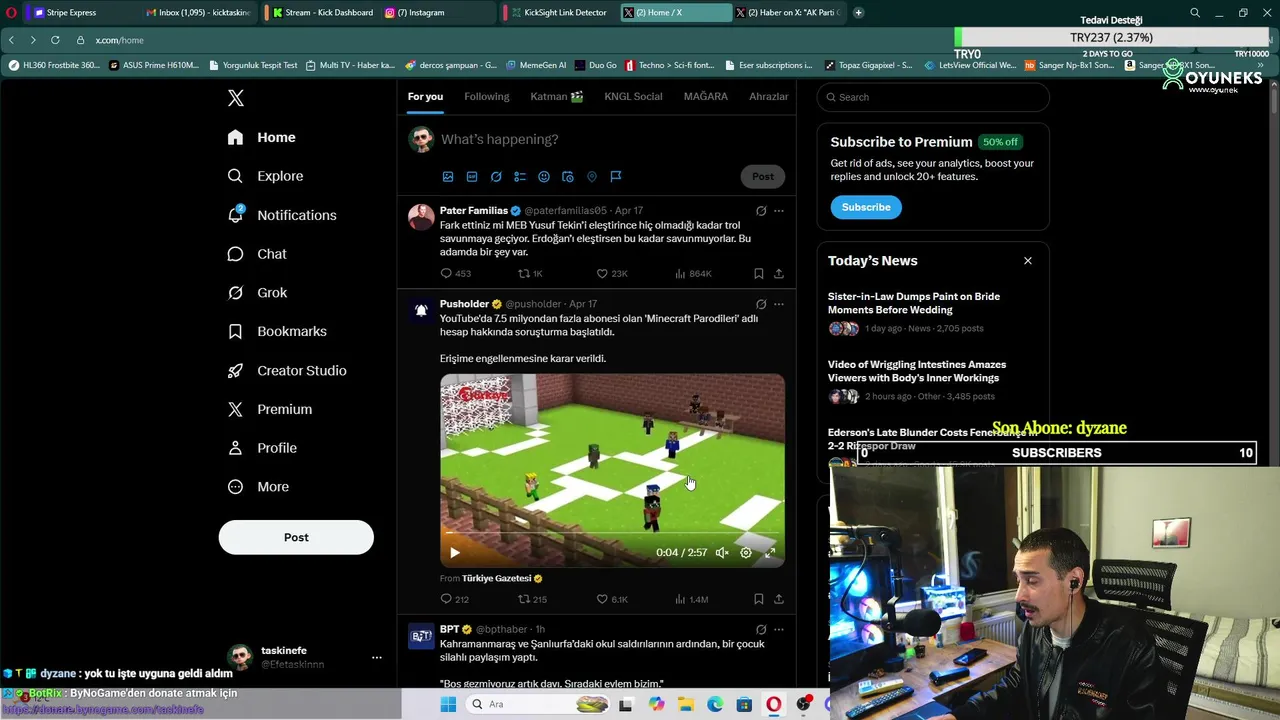Share the Pater Familias post
This screenshot has width=1280, height=720.
779,274
